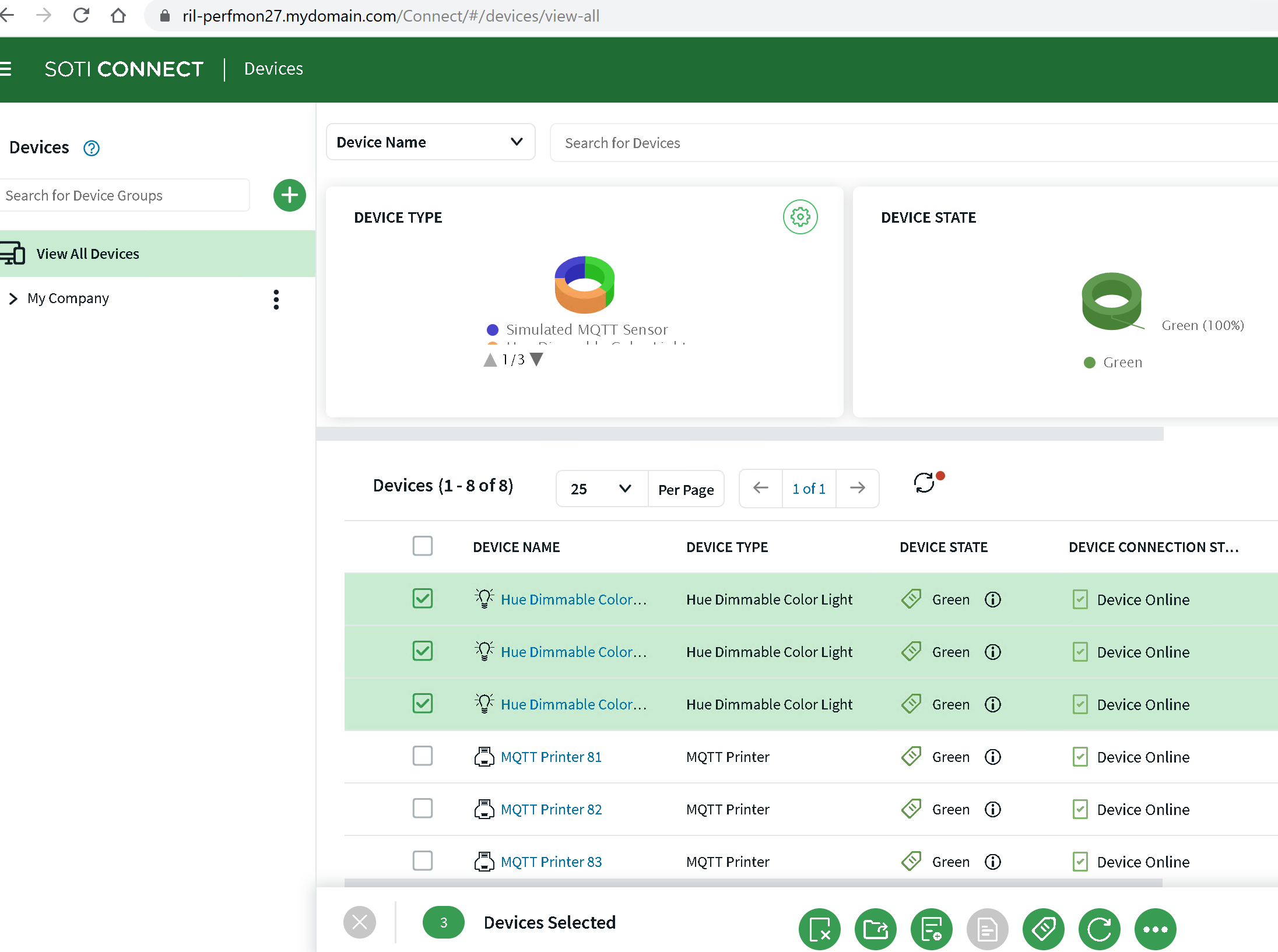Go to the browser home page icon
Image resolution: width=1278 pixels, height=952 pixels.
click(x=118, y=16)
